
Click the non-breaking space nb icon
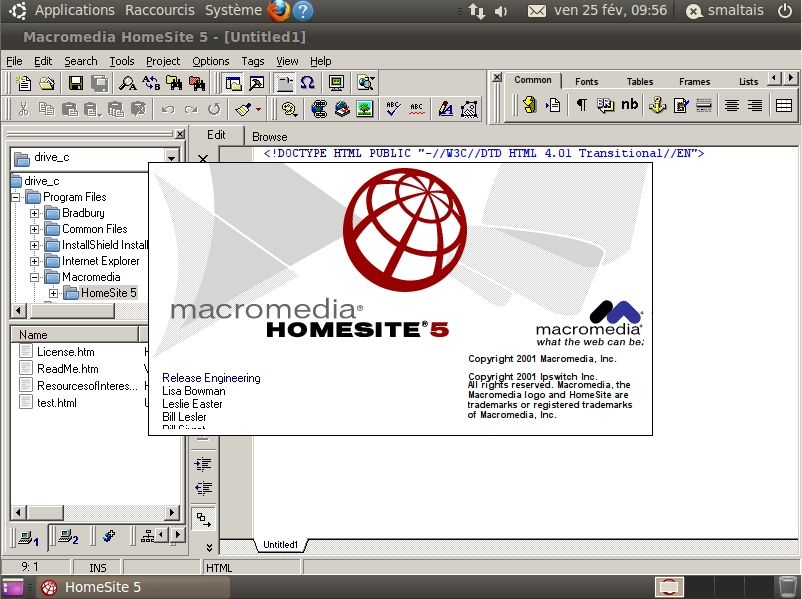click(629, 105)
